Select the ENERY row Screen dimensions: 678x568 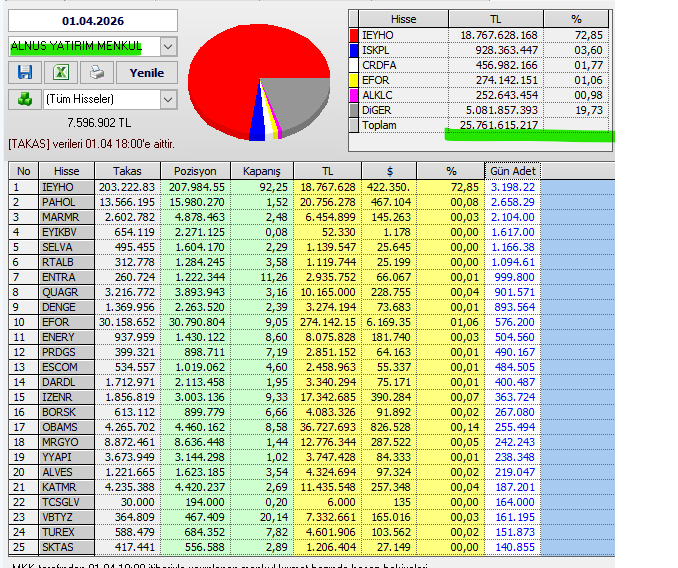coord(311,337)
